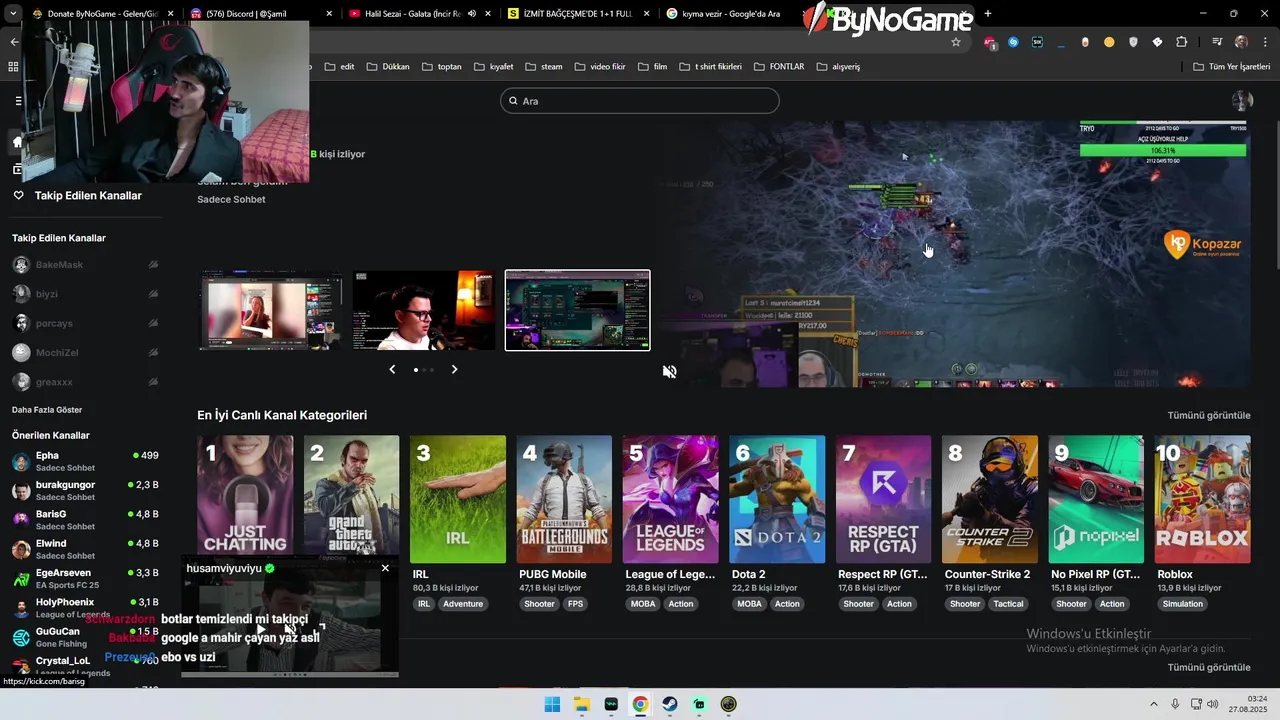Open Chrome media control icon
The image size is (1280, 720).
(x=1217, y=42)
